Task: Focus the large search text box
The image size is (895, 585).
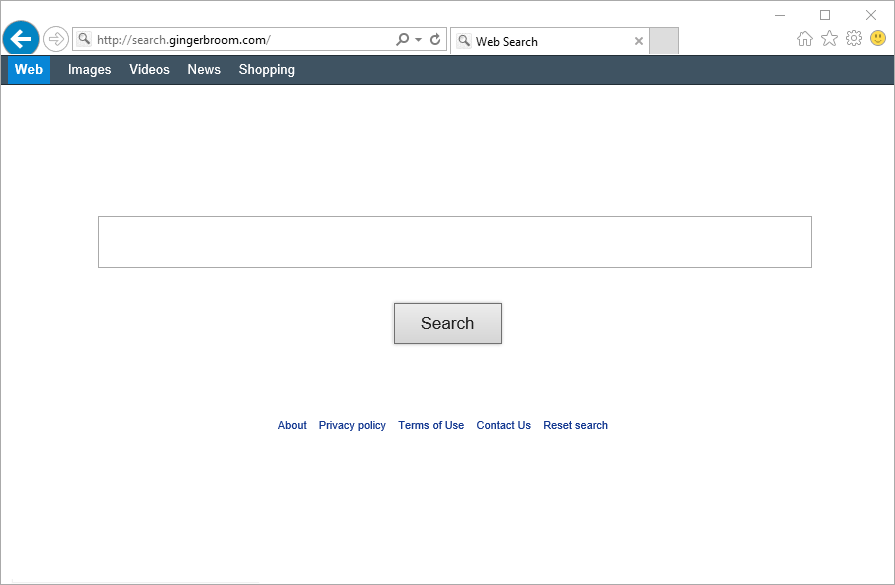Action: click(x=455, y=242)
